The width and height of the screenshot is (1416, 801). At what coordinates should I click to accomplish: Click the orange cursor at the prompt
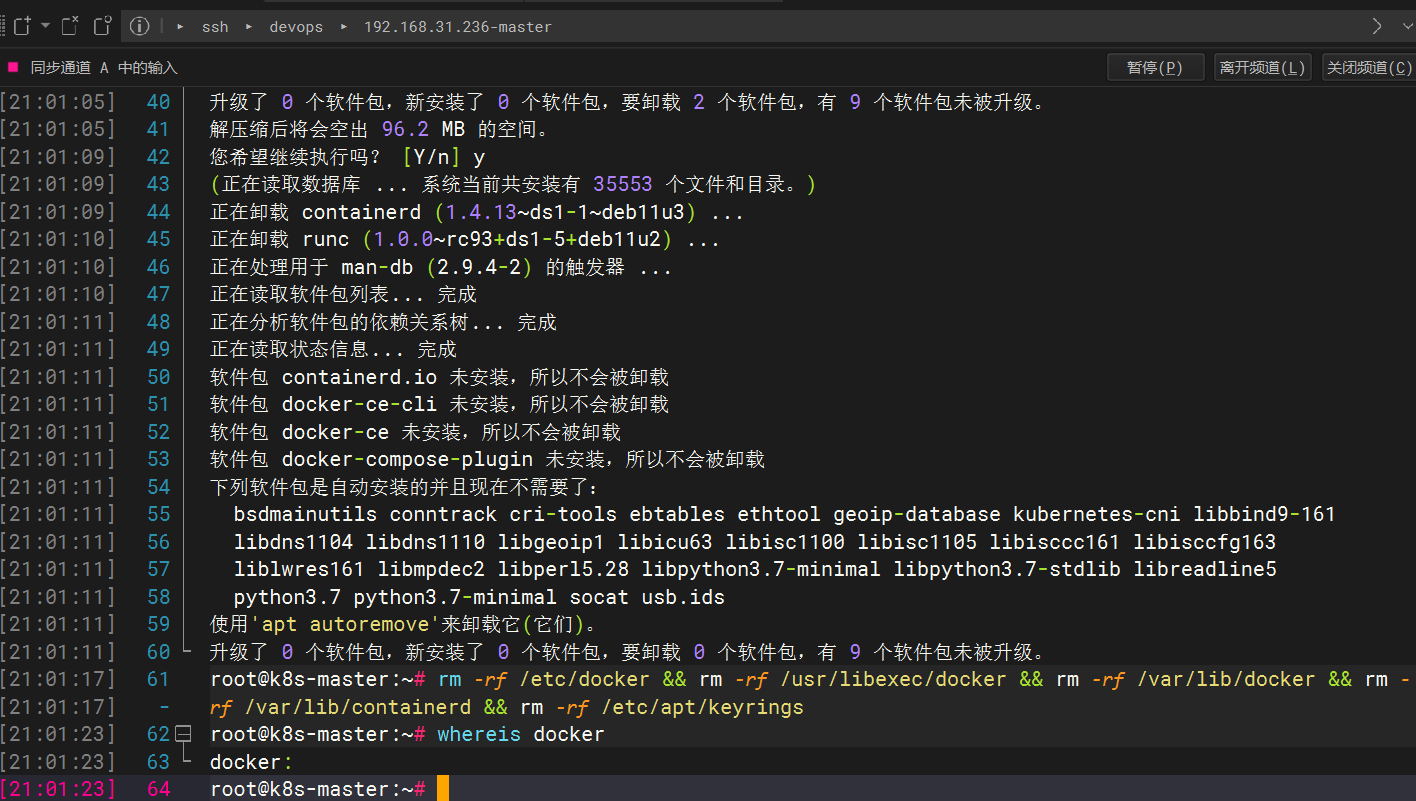[443, 788]
